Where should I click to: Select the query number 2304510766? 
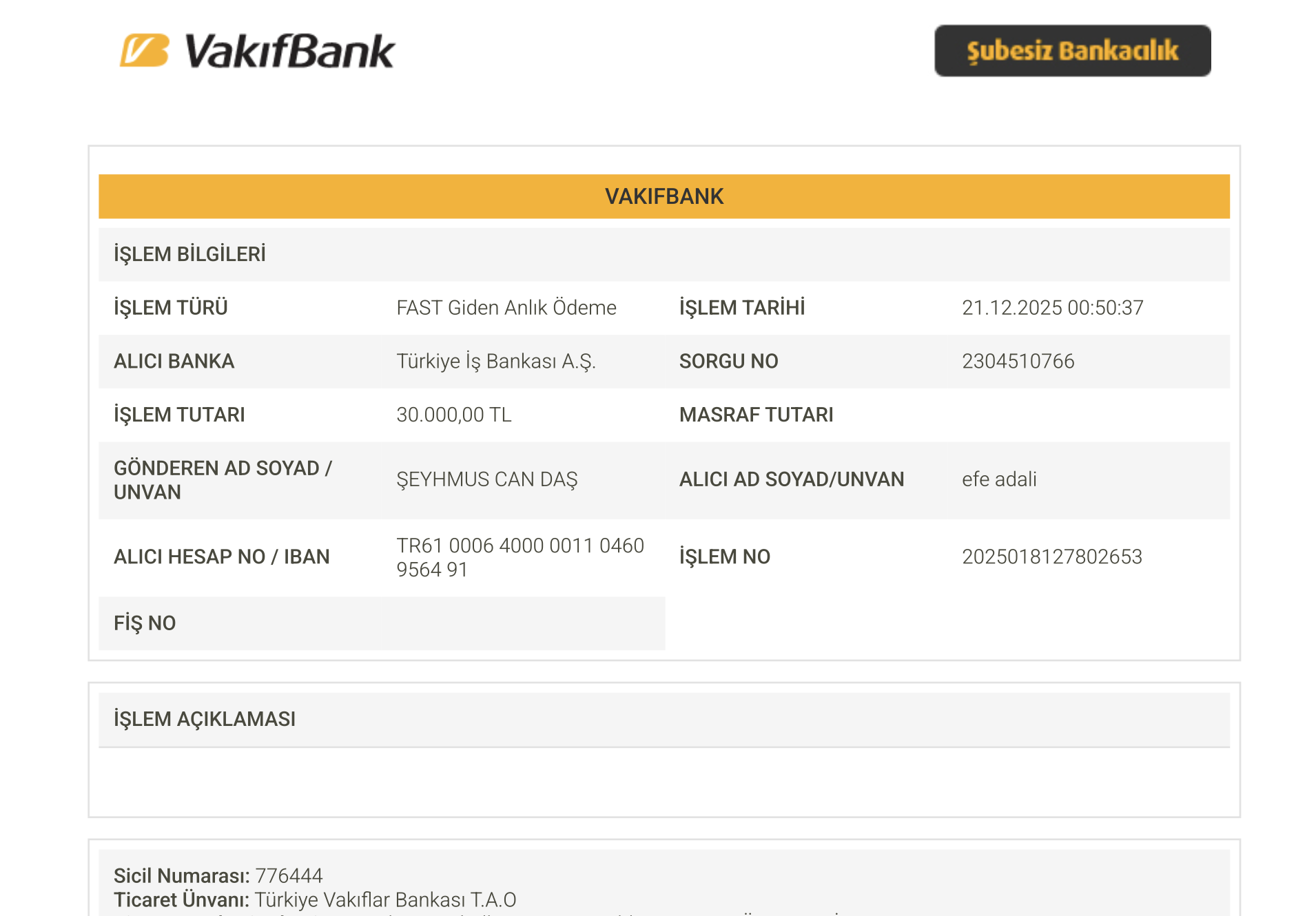click(1018, 362)
